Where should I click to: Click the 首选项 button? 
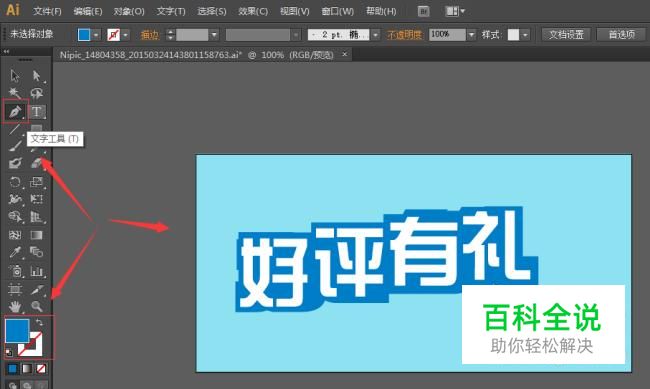click(x=622, y=34)
